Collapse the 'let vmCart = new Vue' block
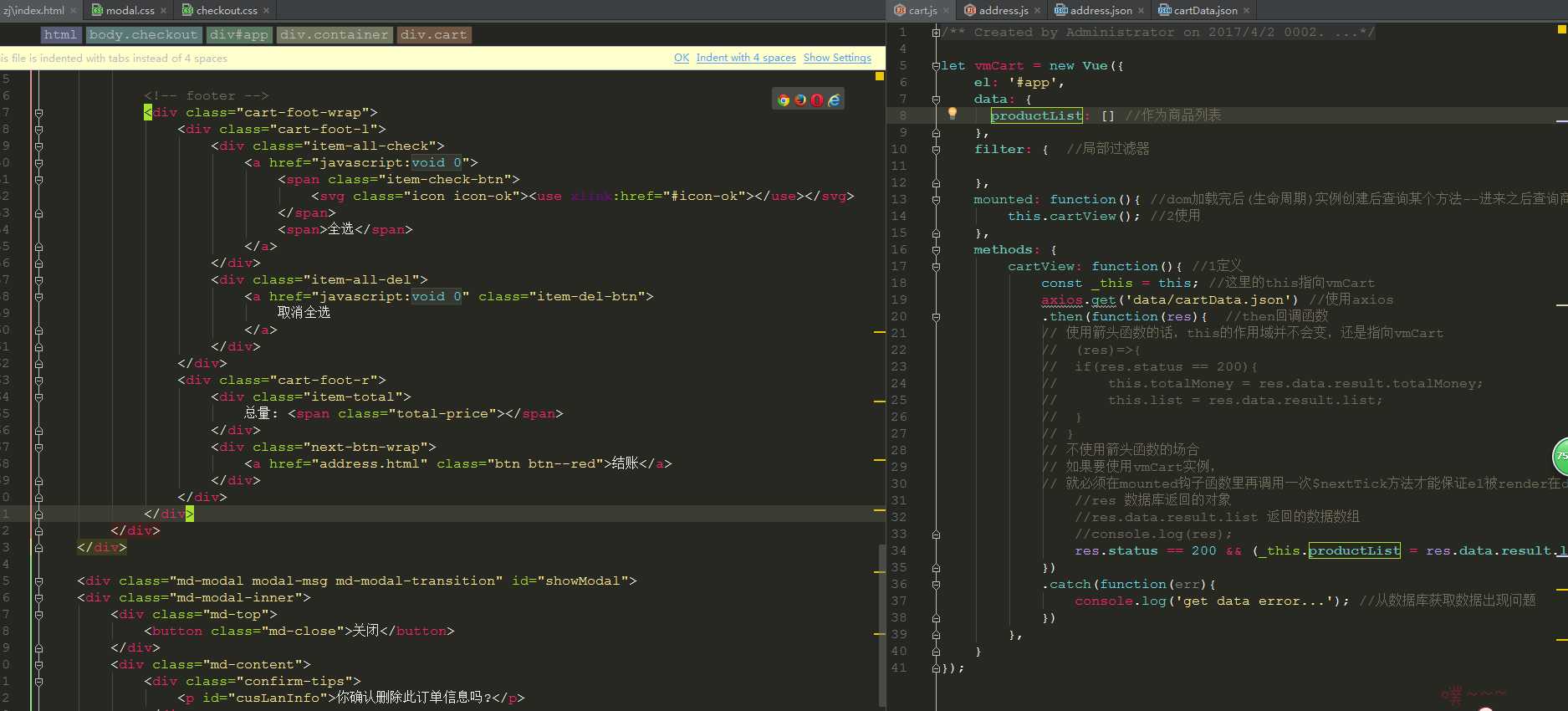 (x=936, y=65)
